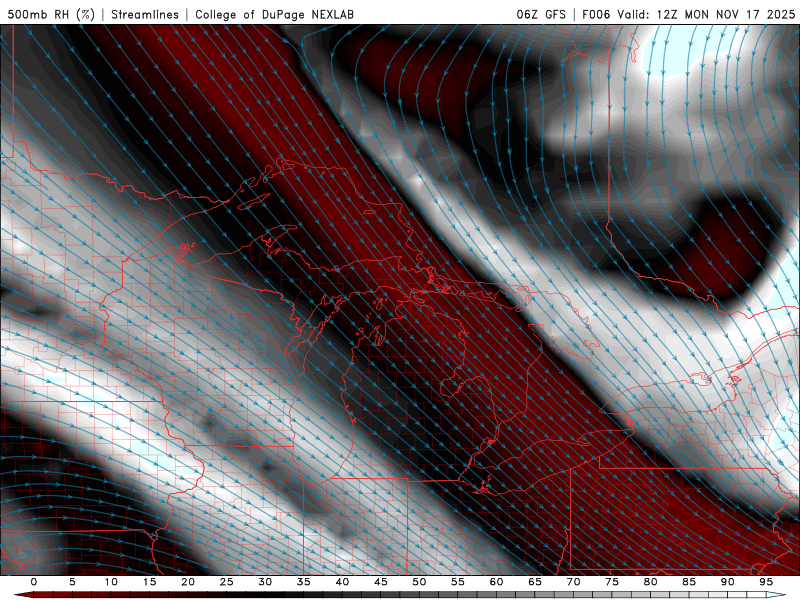
Task: Click "College of DuPage NEXLAB" header text
Action: (x=274, y=14)
